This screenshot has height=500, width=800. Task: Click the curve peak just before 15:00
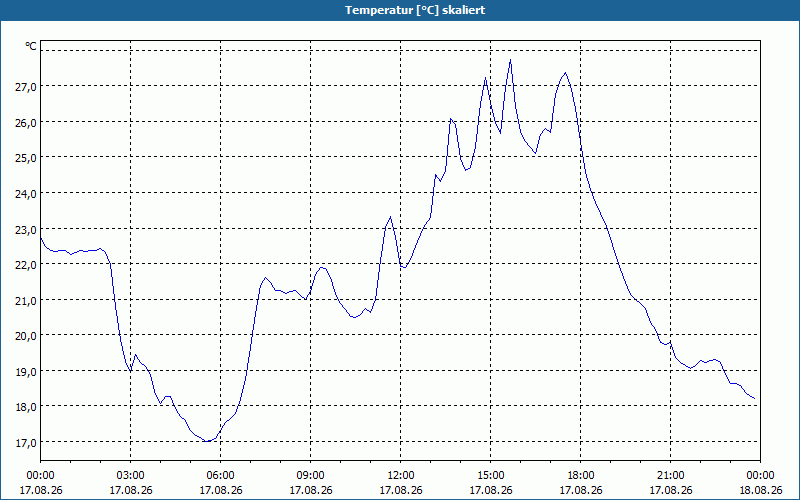coord(485,78)
